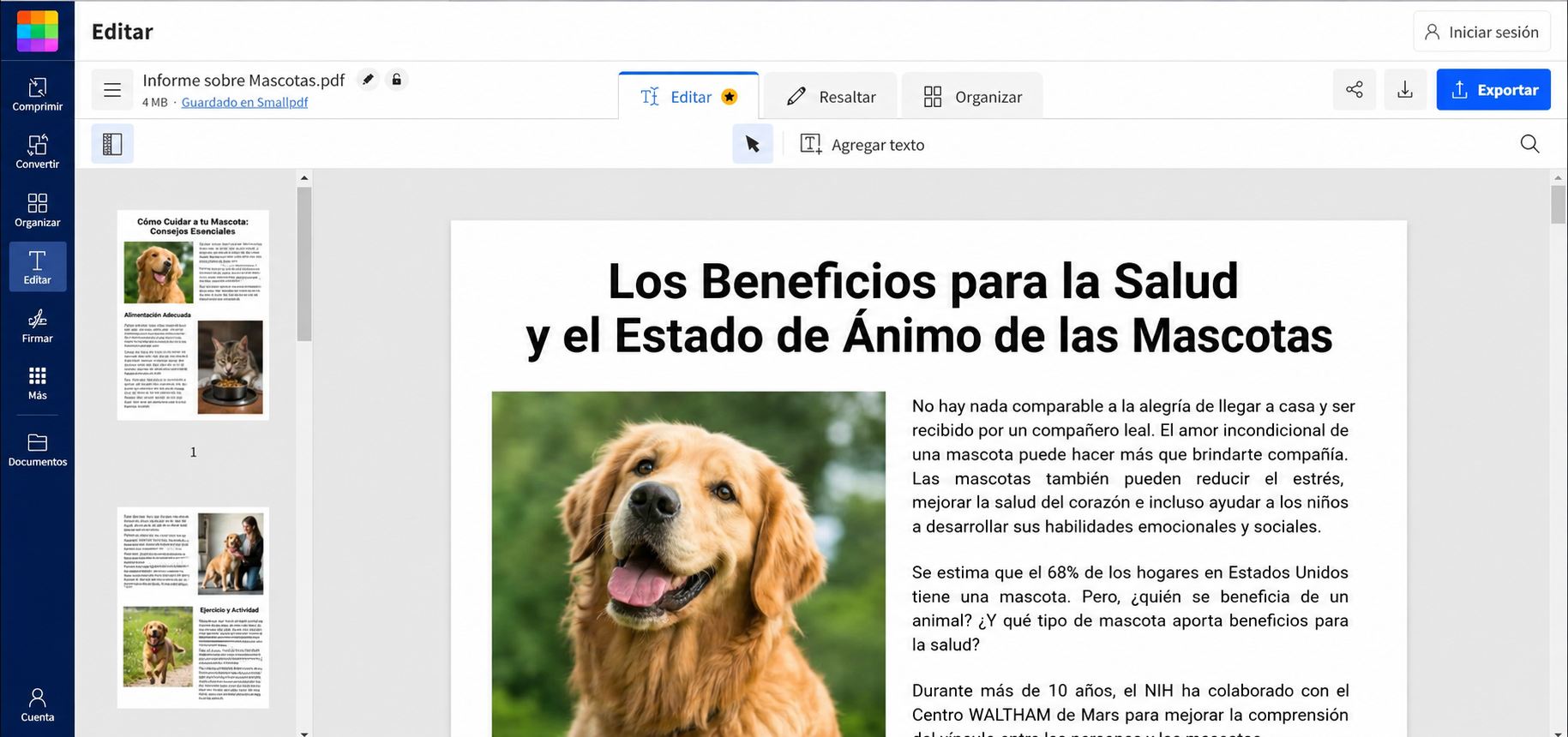1568x737 pixels.
Task: Select the second page thumbnail
Action: coord(193,608)
